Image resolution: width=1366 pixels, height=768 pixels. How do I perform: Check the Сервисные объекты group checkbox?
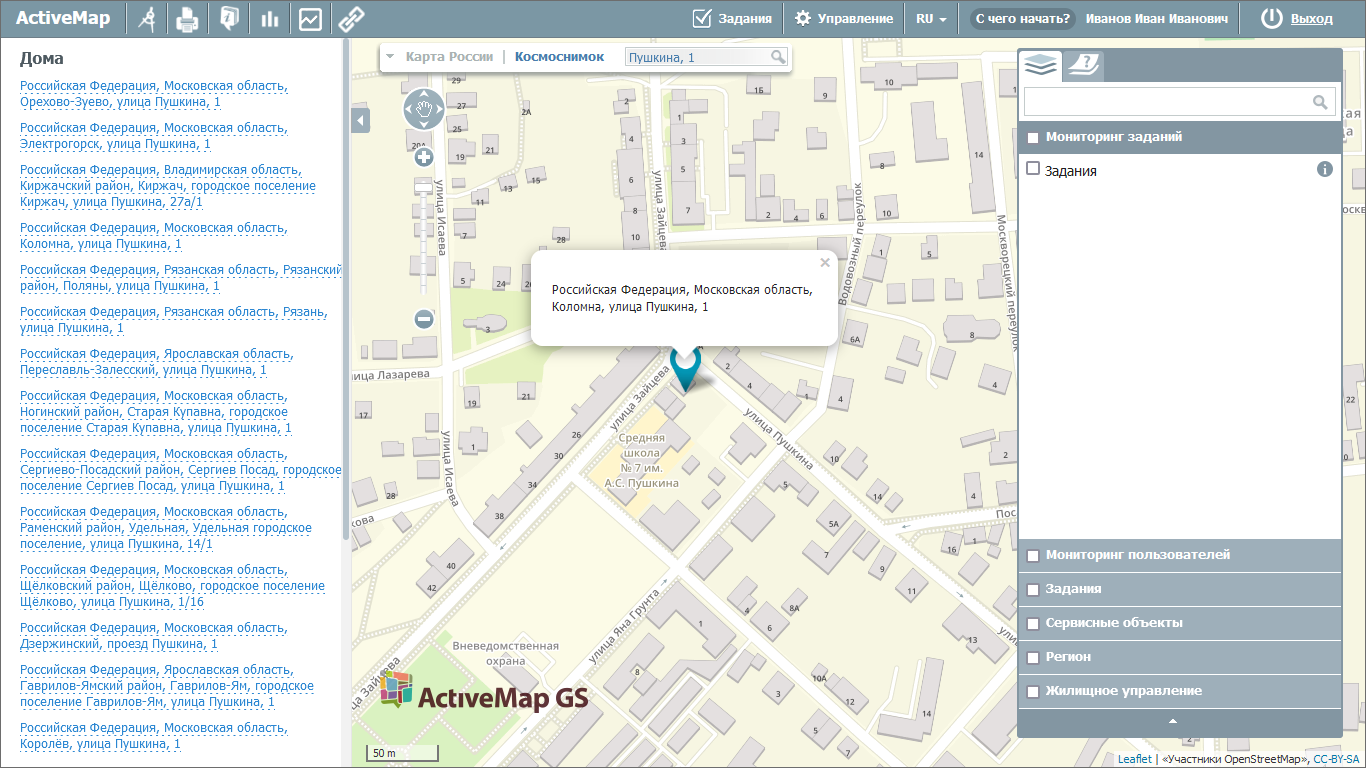(1033, 624)
